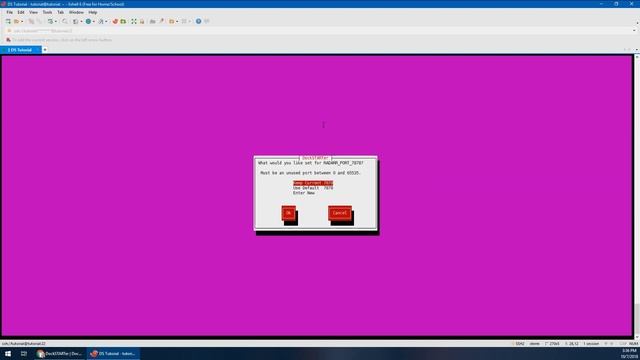The image size is (640, 360).
Task: Expand the color scheme dropdown arrow
Action: pyautogui.click(x=81, y=22)
